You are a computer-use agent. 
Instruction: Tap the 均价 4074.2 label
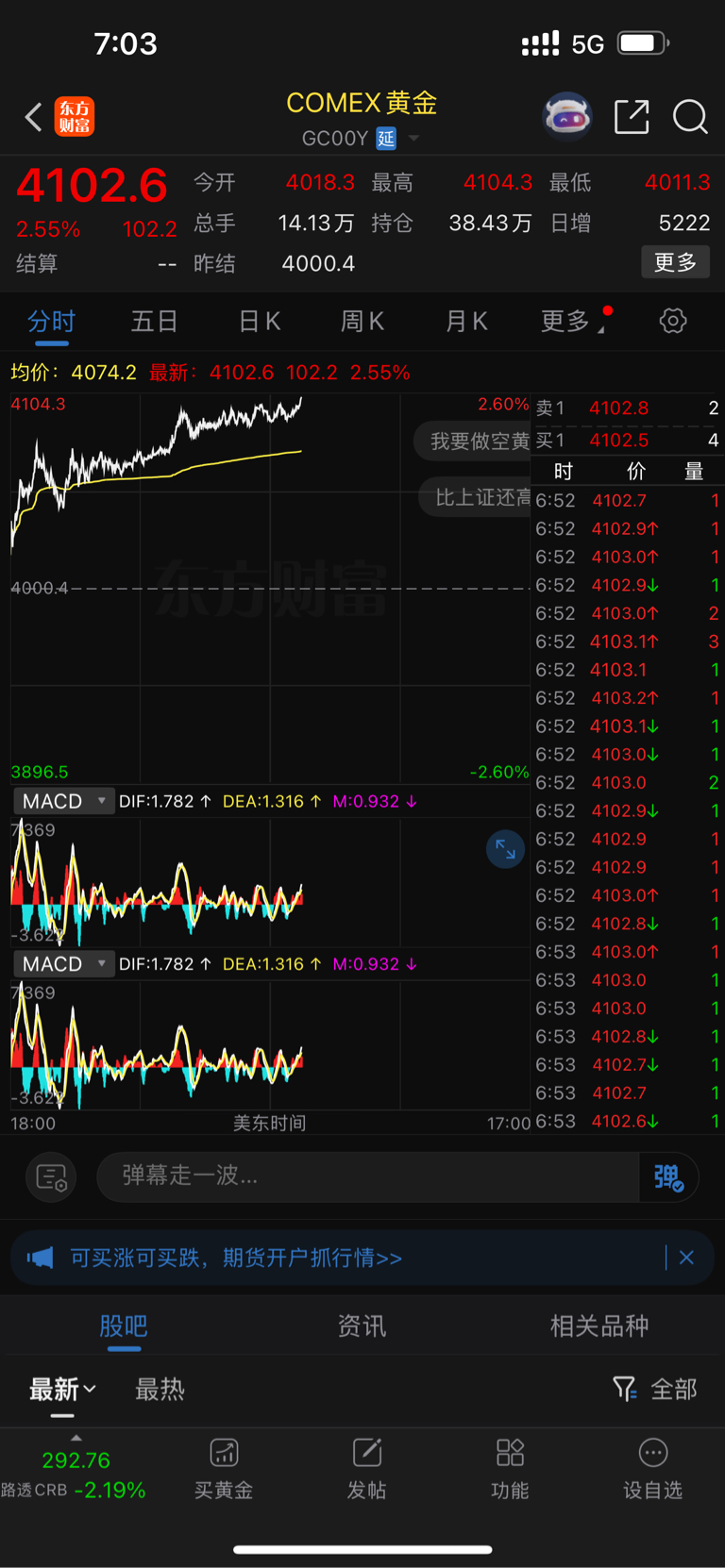click(x=74, y=373)
